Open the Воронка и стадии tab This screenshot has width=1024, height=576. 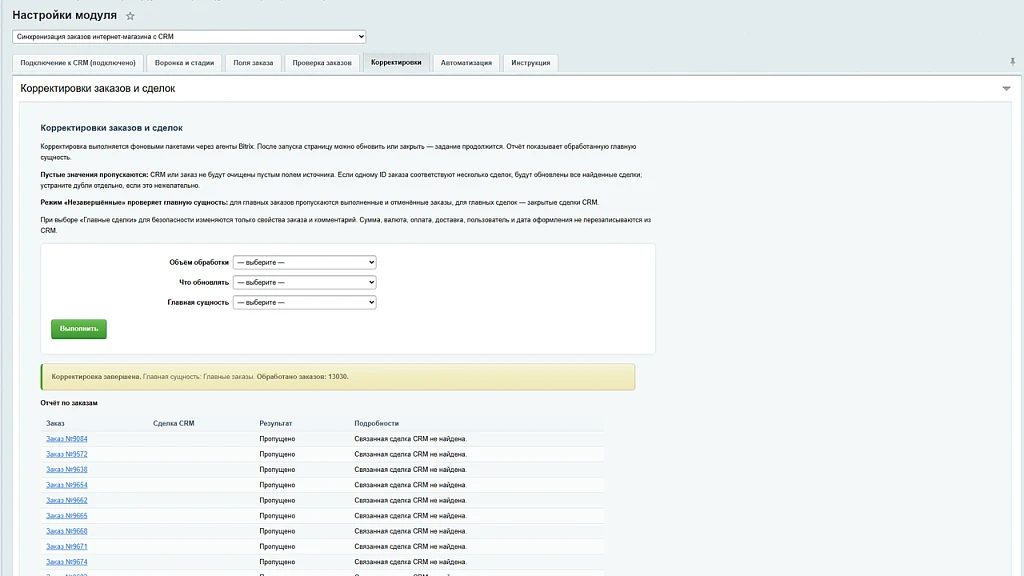coord(184,63)
